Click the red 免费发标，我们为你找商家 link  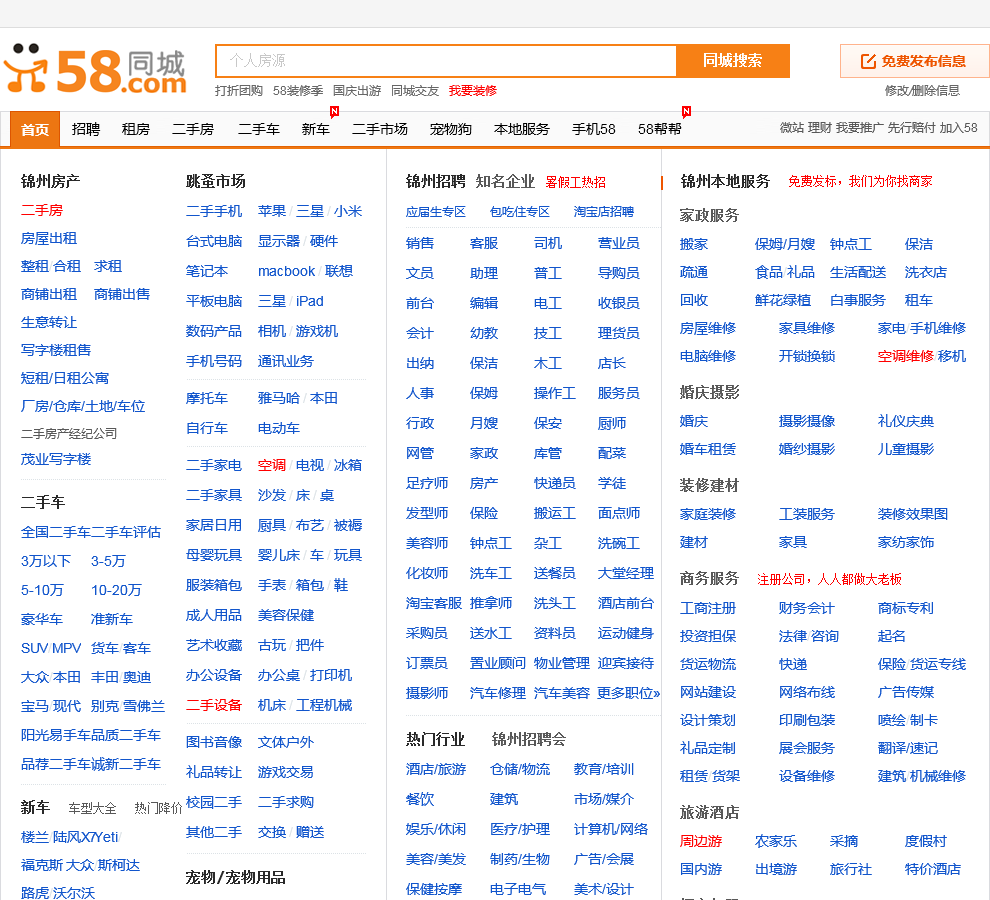(x=860, y=182)
